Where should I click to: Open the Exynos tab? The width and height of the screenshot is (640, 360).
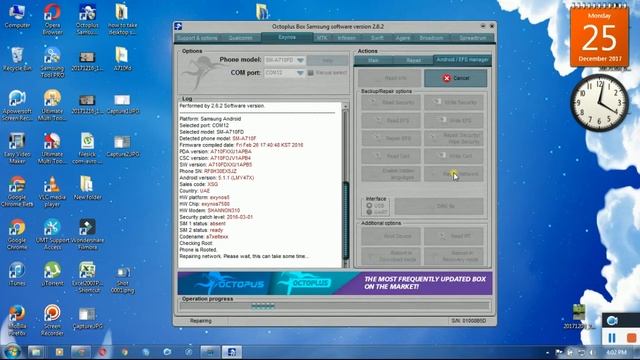click(x=287, y=37)
